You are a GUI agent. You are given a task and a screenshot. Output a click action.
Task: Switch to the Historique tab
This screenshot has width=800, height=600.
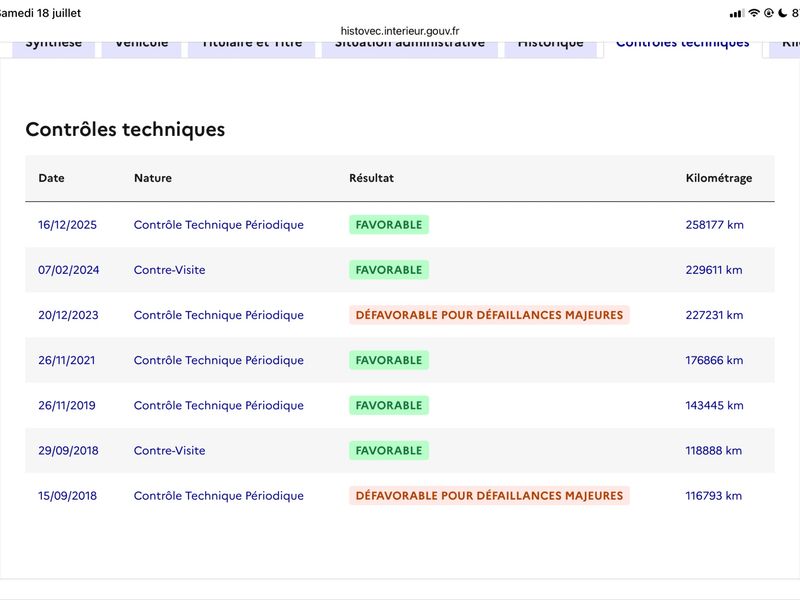tap(551, 47)
